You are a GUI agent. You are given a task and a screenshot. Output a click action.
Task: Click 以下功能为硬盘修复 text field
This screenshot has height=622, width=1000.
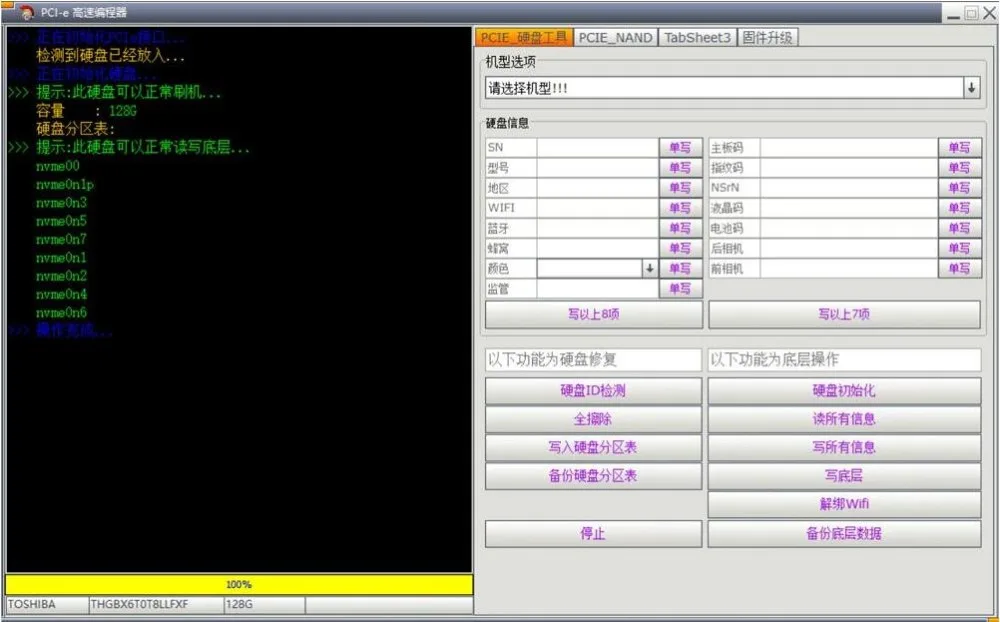[x=593, y=360]
